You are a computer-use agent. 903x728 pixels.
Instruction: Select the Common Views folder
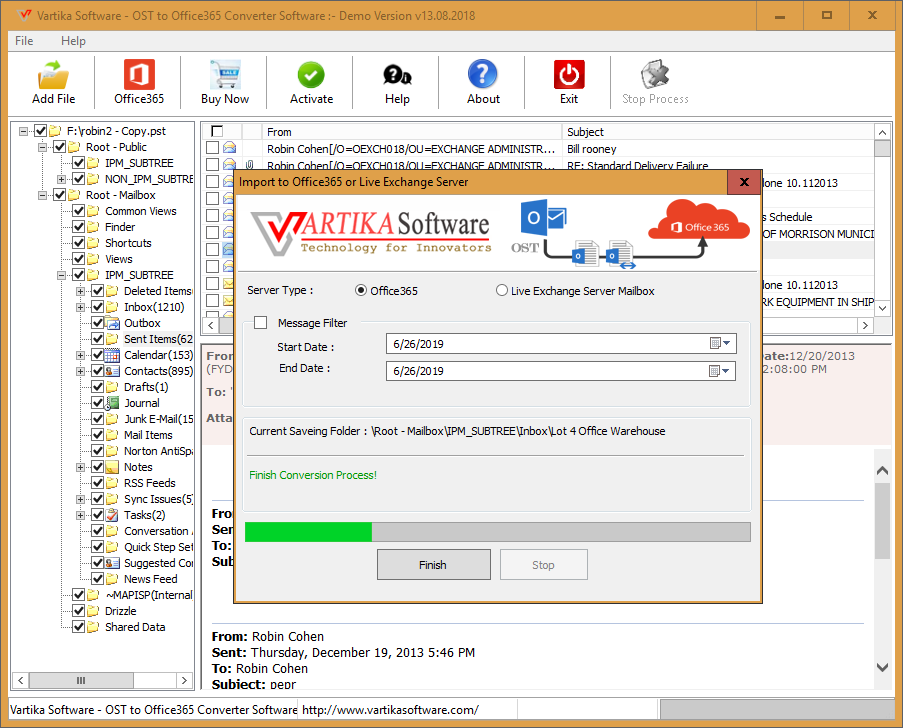[141, 211]
